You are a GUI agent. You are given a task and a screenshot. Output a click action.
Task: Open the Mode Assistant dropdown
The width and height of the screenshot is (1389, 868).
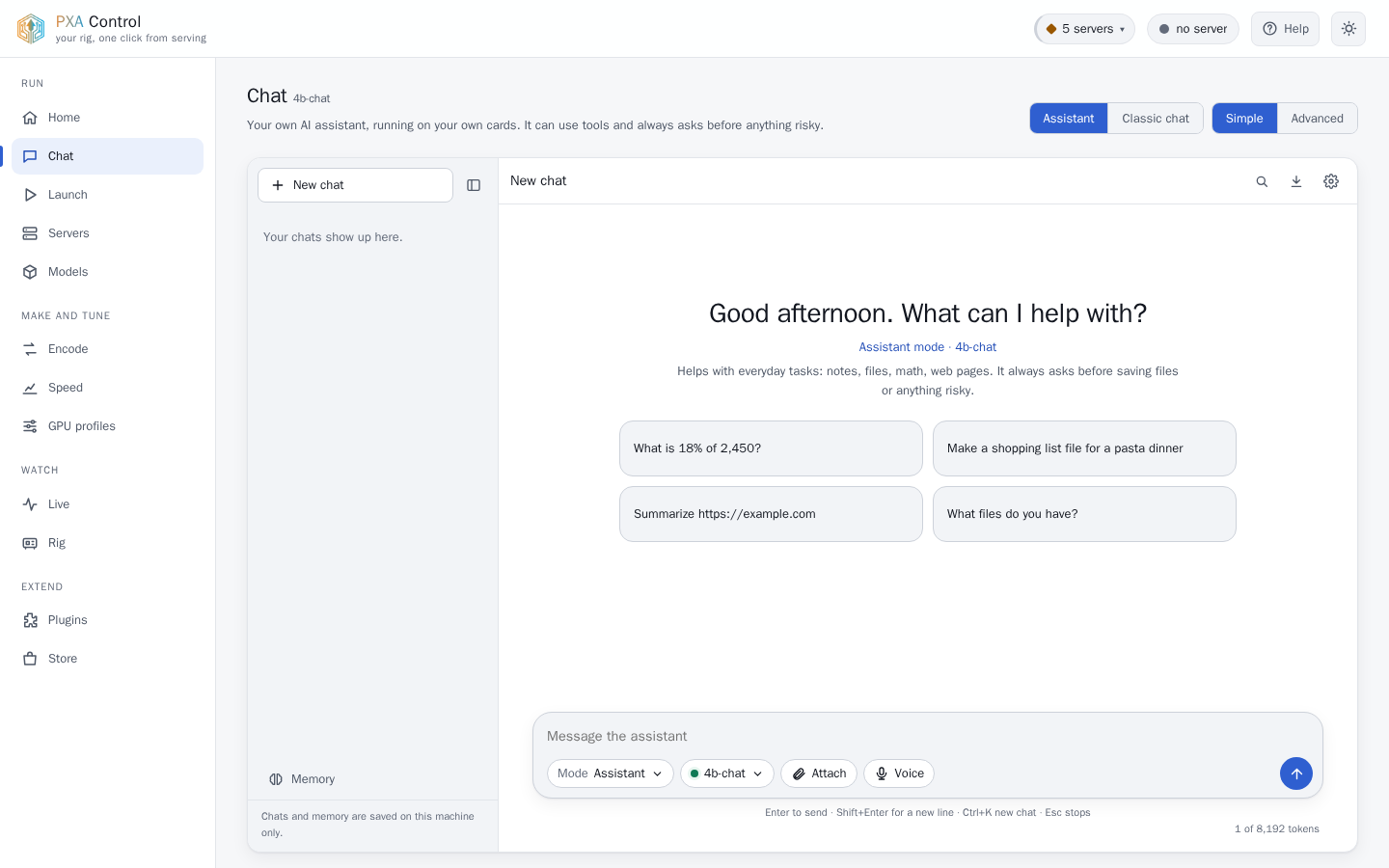coord(610,773)
